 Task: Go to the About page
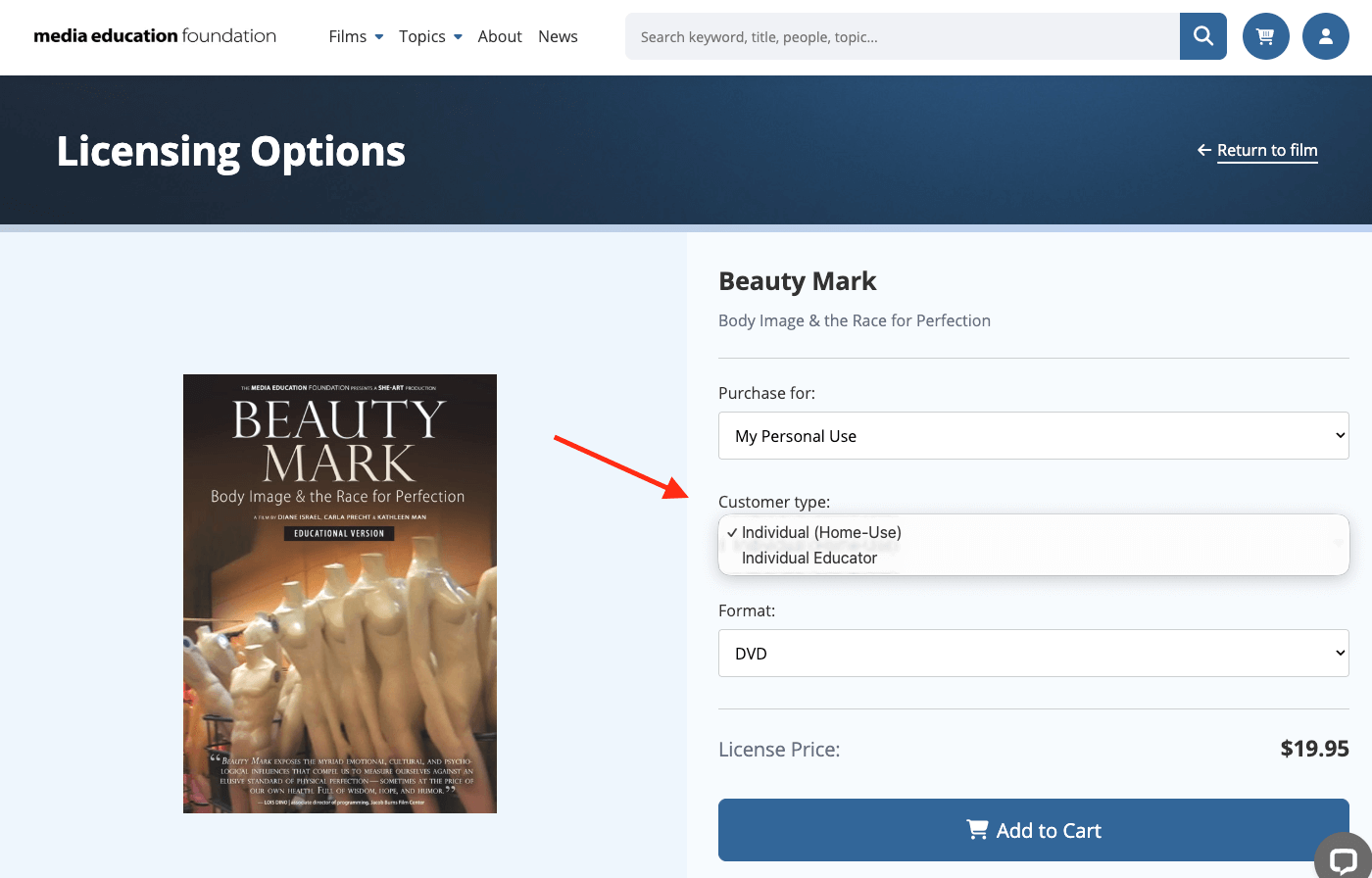pyautogui.click(x=500, y=36)
